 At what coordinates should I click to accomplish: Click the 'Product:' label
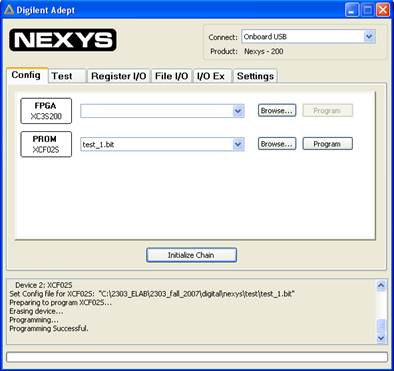[x=224, y=51]
